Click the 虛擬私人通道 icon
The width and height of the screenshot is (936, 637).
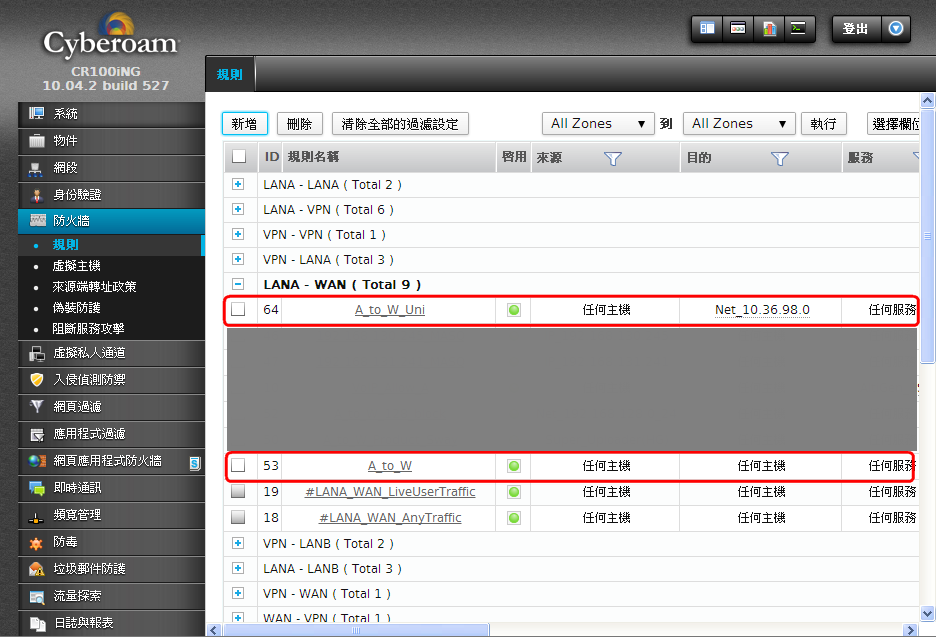37,354
